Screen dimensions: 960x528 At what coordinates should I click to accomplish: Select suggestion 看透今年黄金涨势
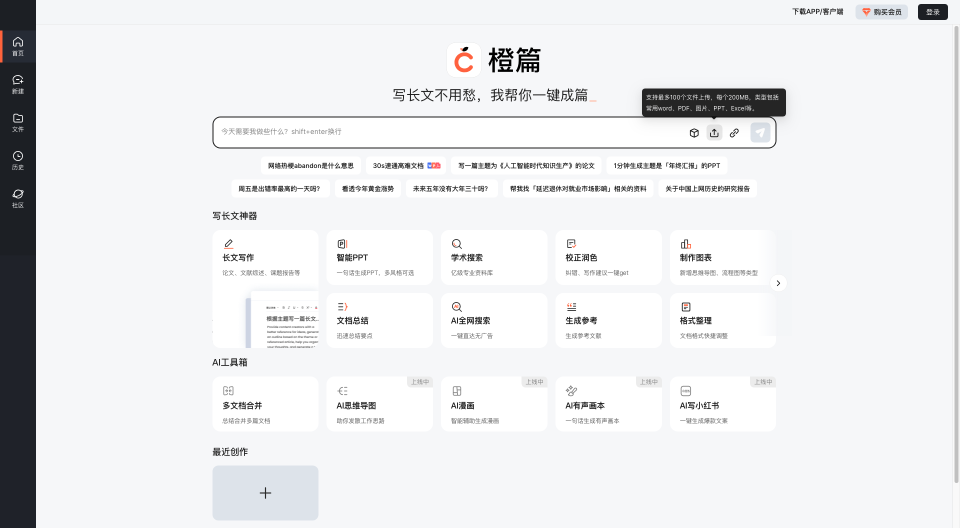367,189
